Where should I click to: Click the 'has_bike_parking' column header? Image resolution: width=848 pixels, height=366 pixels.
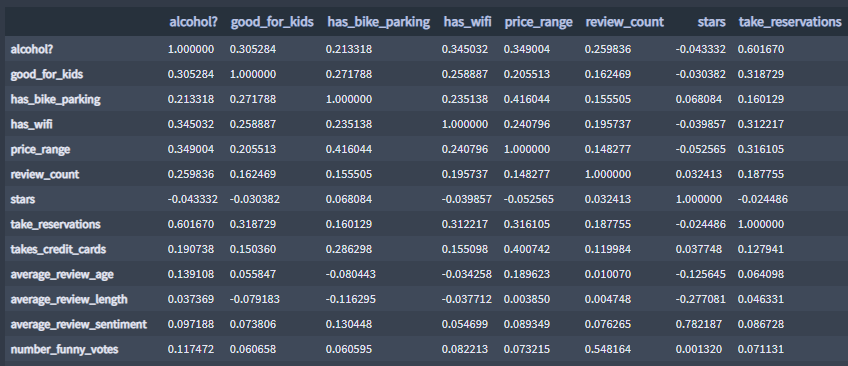pyautogui.click(x=379, y=22)
